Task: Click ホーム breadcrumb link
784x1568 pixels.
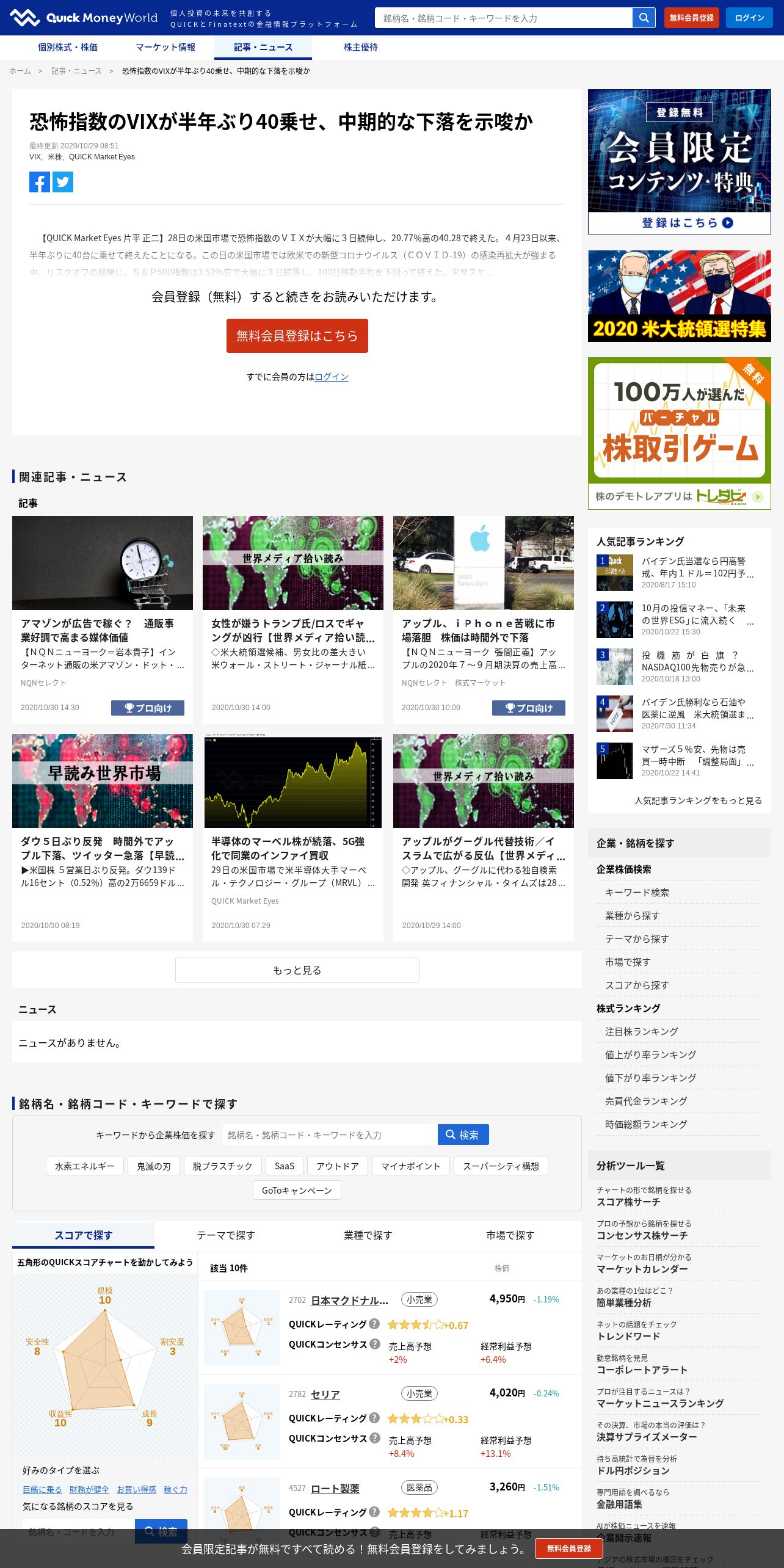Action: (20, 71)
